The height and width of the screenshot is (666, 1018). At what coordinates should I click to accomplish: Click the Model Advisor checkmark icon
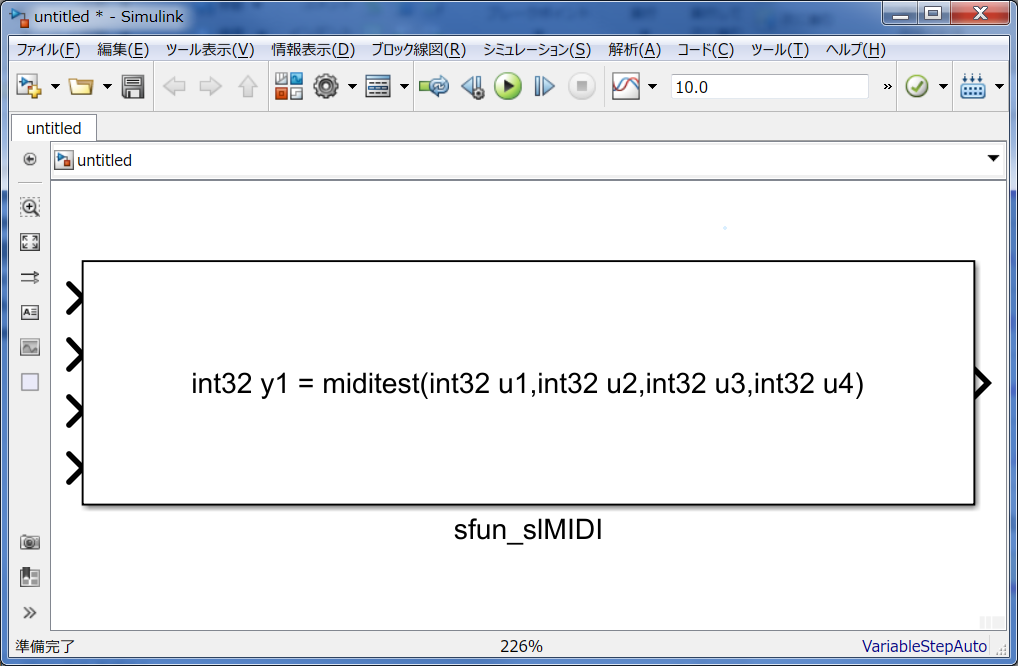coord(917,86)
